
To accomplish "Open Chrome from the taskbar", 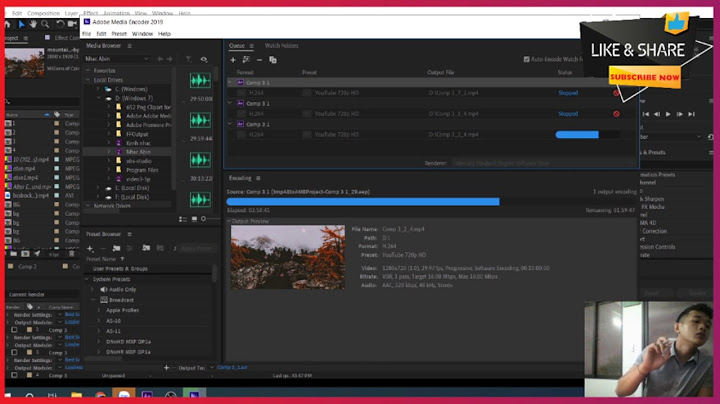I will click(100, 395).
